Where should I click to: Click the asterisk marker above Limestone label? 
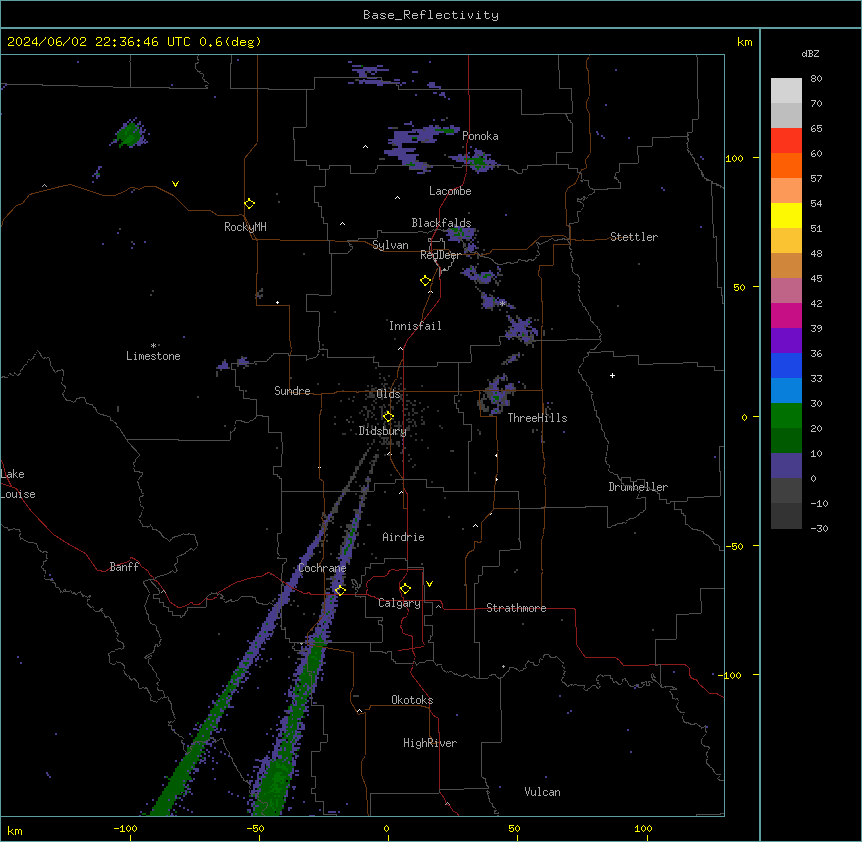(153, 346)
